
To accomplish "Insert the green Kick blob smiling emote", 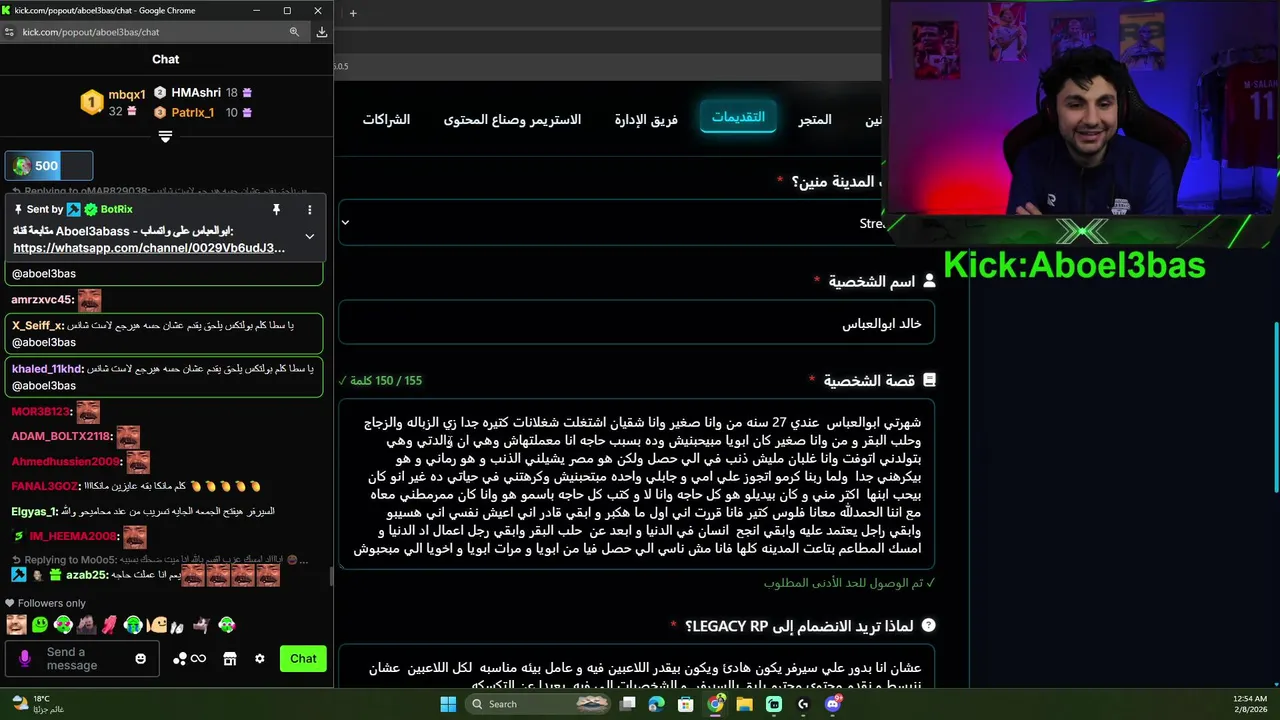I will [x=40, y=625].
